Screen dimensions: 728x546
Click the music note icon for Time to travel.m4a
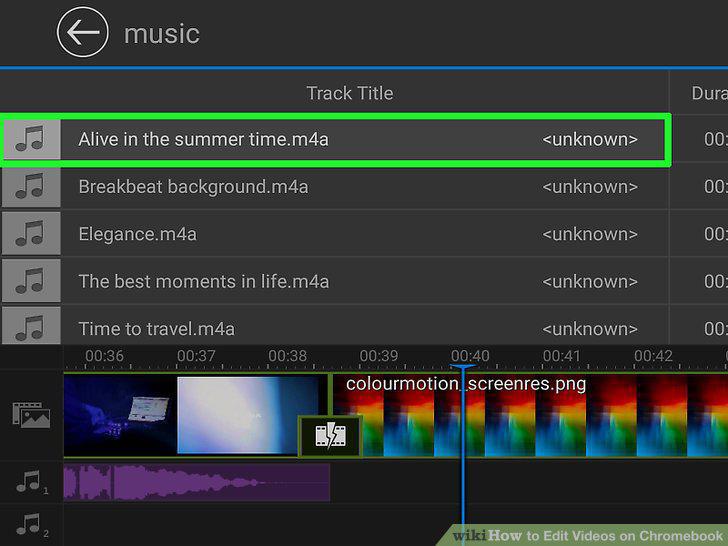point(31,325)
